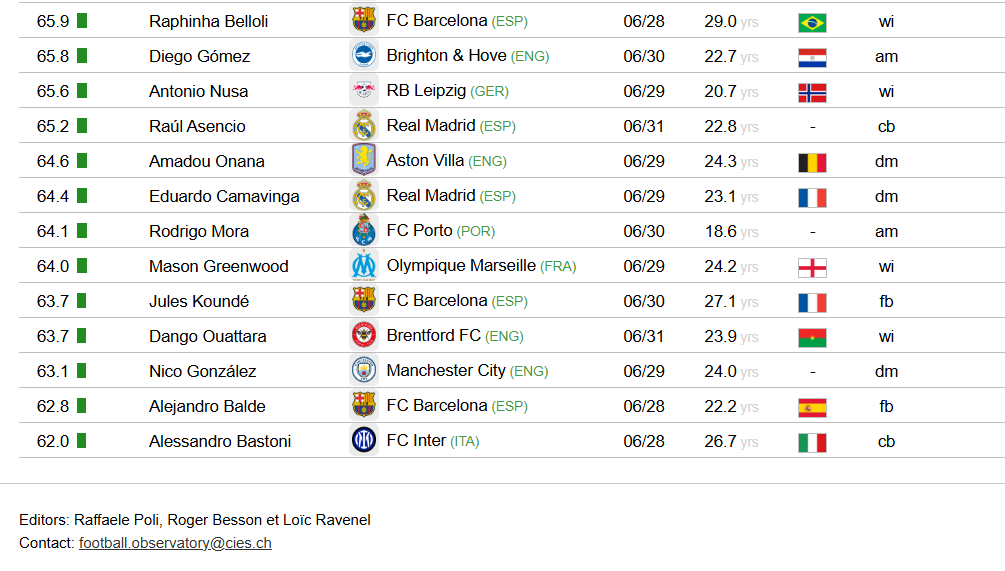Viewport: 1005px width, 571px height.
Task: Click the England flag for Mason Greenwood
Action: (x=812, y=268)
